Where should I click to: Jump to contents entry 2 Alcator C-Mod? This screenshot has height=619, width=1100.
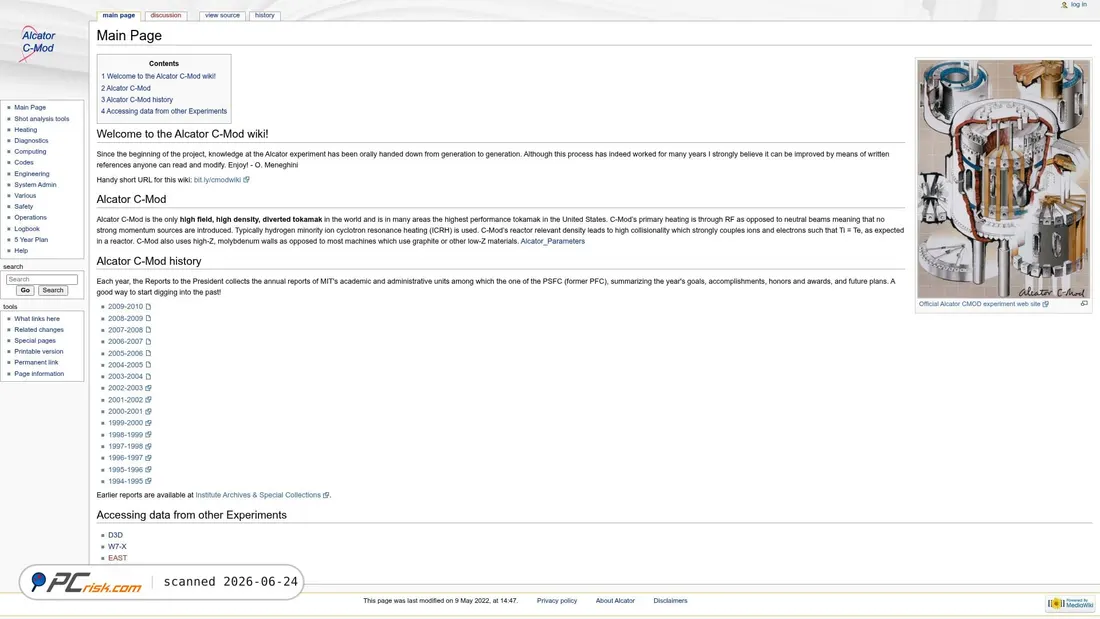pos(125,88)
